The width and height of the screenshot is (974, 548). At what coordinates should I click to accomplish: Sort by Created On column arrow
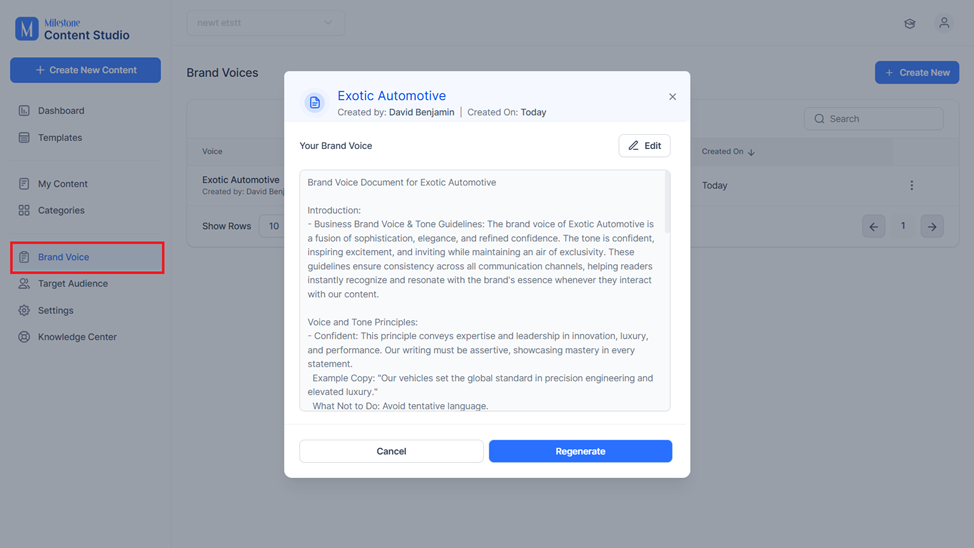pos(751,152)
